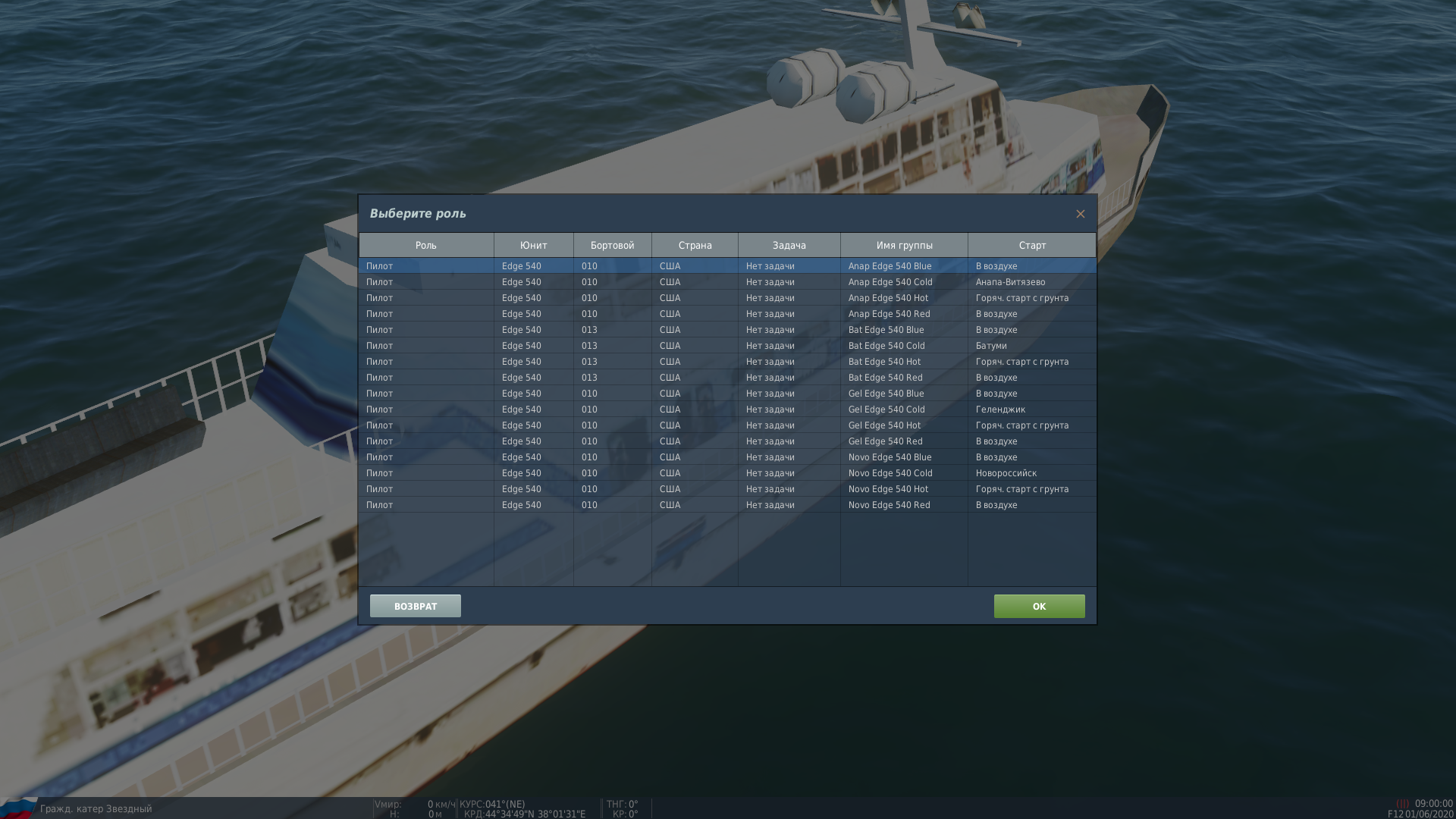Confirm selection with the OK button

[x=1039, y=606]
